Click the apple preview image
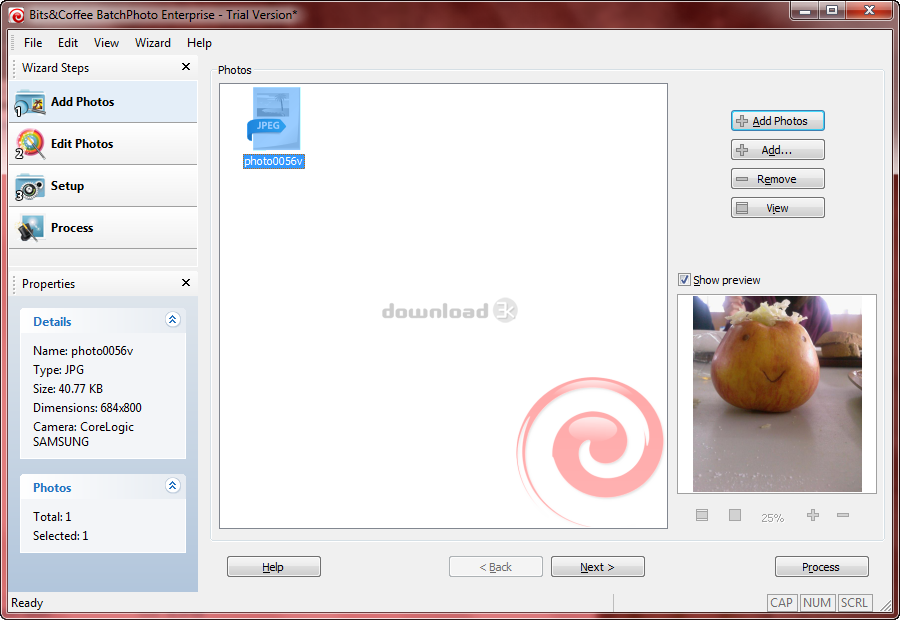 777,394
